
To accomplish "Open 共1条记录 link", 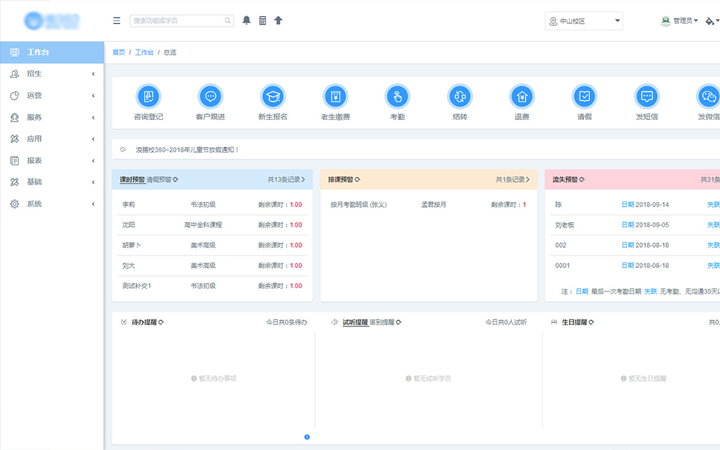I will [512, 180].
